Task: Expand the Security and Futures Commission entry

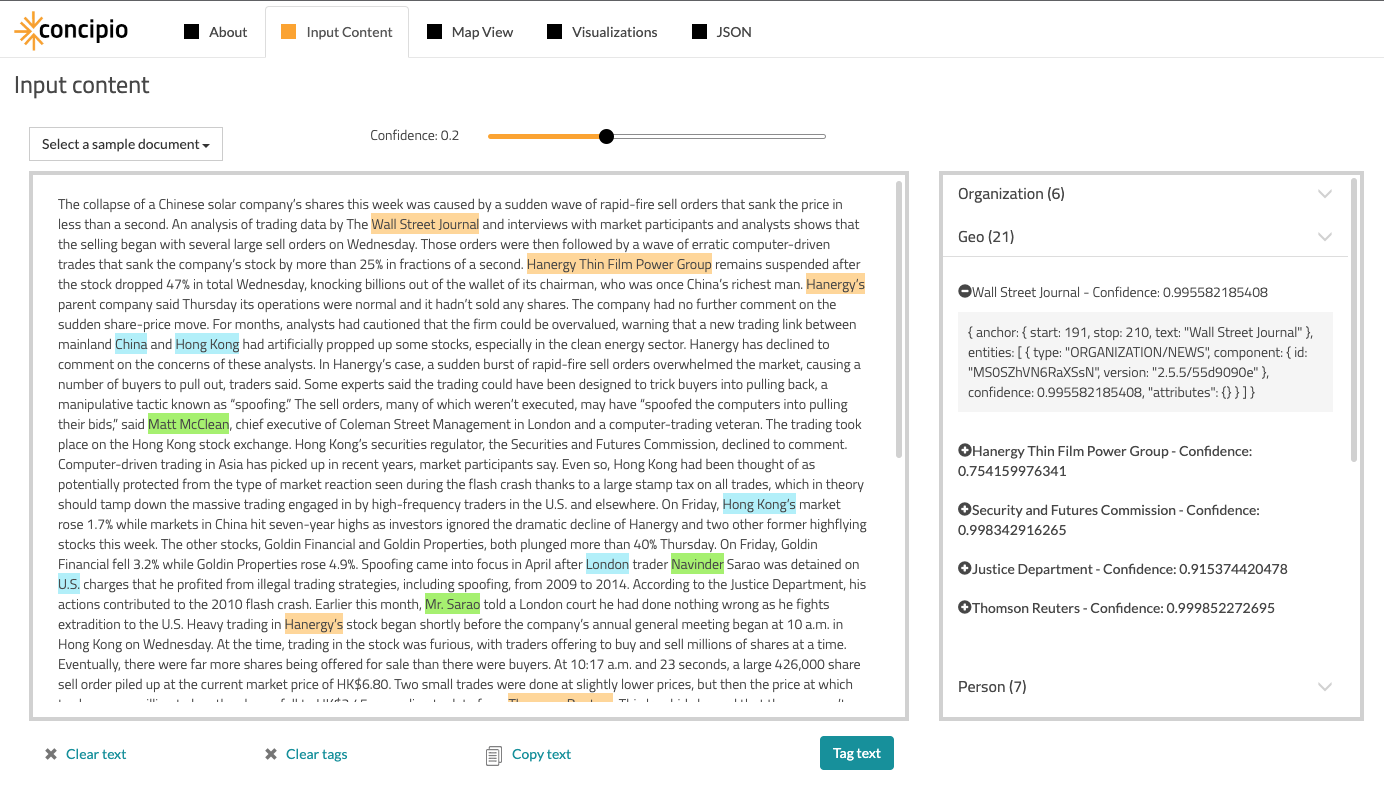Action: pos(965,509)
